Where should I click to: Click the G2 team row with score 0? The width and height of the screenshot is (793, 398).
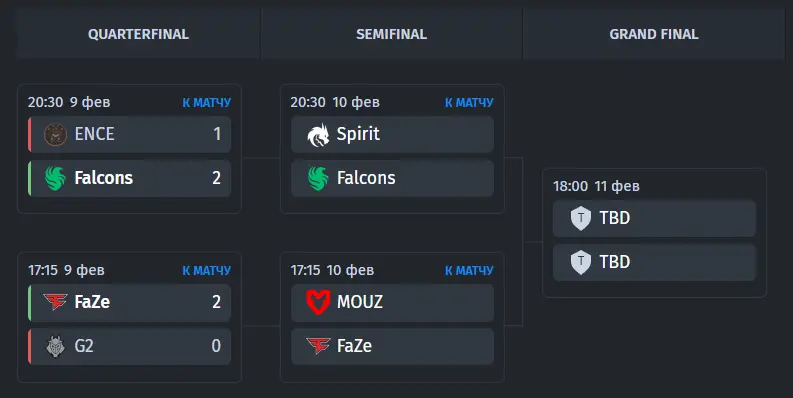point(129,346)
